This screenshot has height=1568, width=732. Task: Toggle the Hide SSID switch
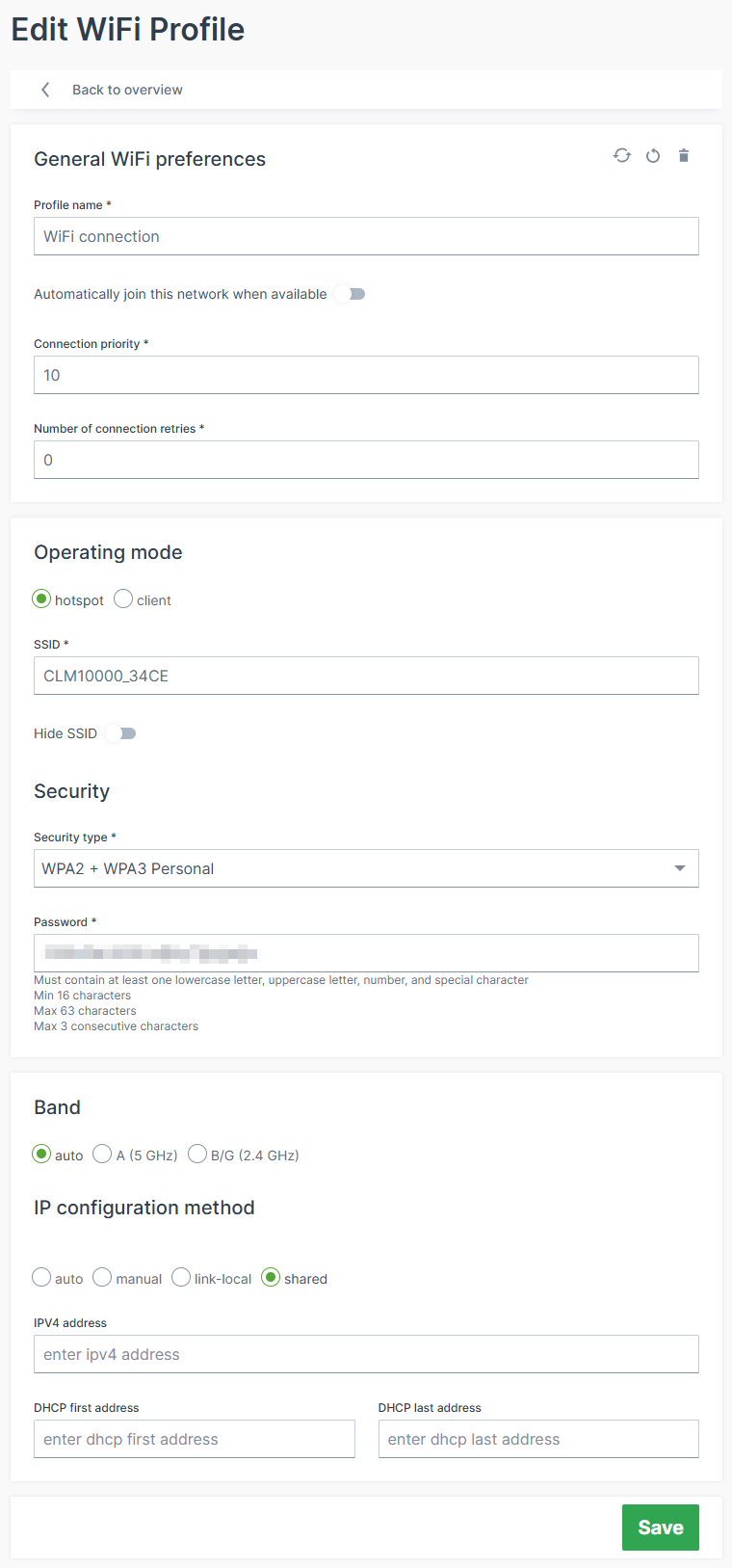tap(119, 733)
